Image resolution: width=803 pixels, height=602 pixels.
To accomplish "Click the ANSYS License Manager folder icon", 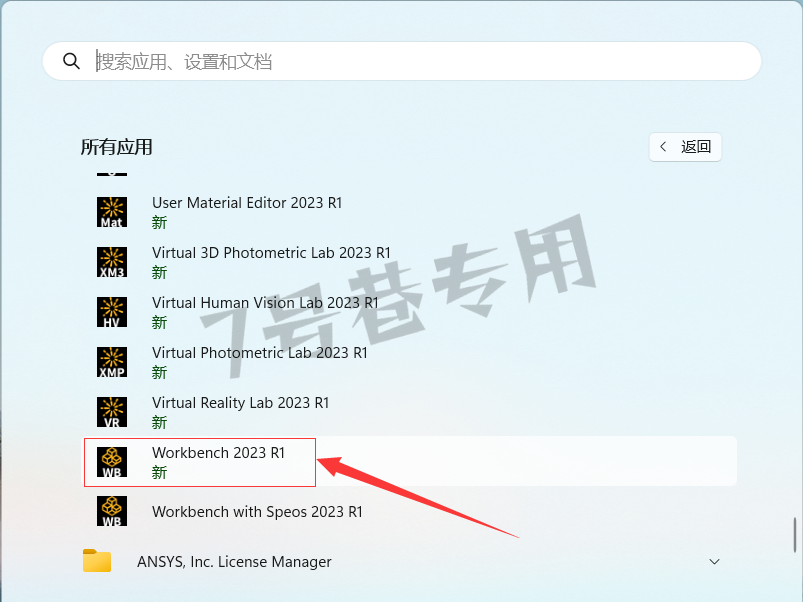I will pyautogui.click(x=97, y=561).
